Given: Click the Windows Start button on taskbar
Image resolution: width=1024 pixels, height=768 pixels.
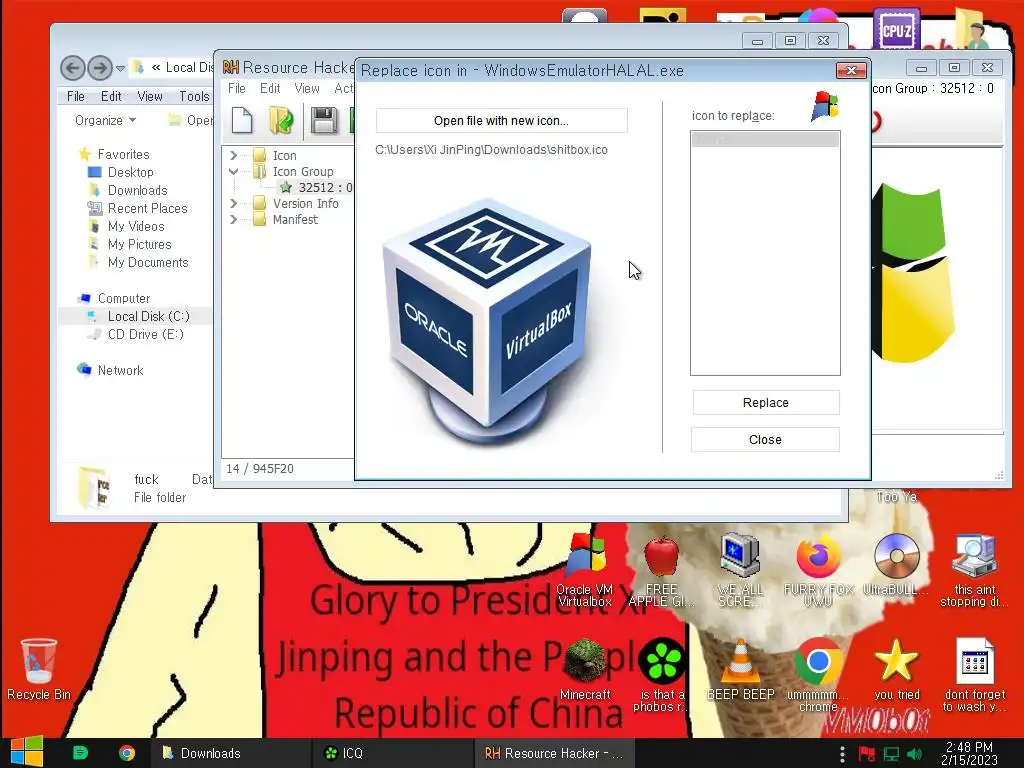Looking at the screenshot, I should pos(26,753).
